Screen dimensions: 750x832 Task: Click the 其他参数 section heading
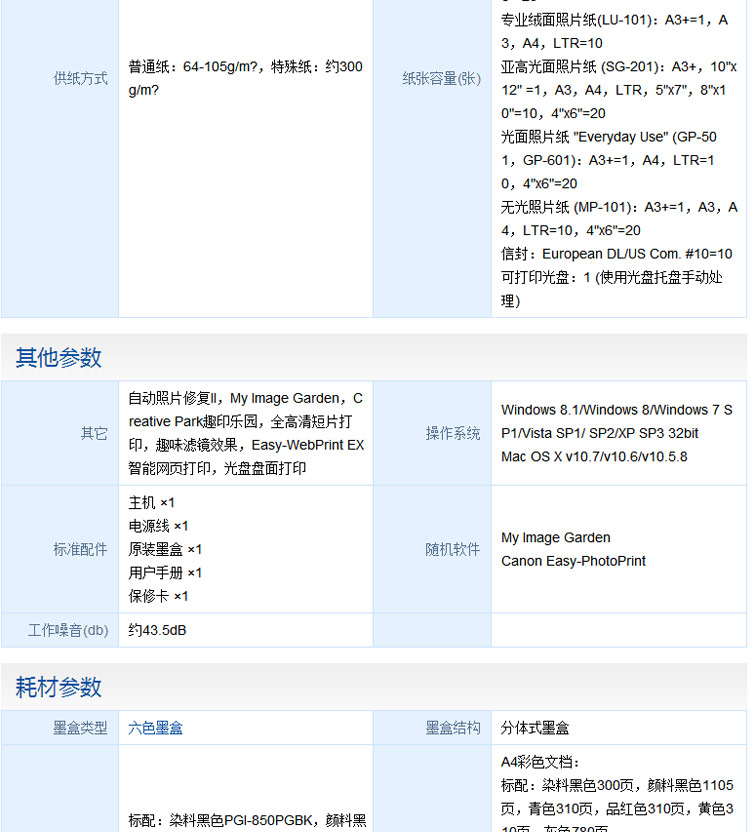click(58, 358)
